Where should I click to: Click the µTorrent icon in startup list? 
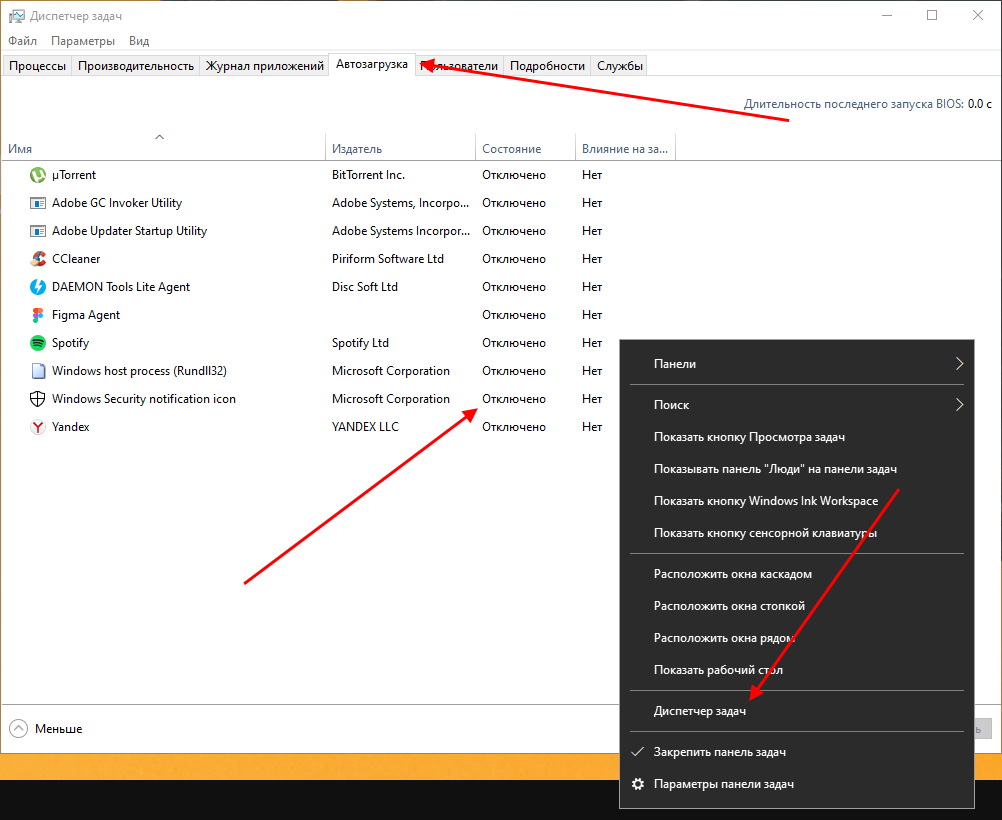(x=38, y=175)
